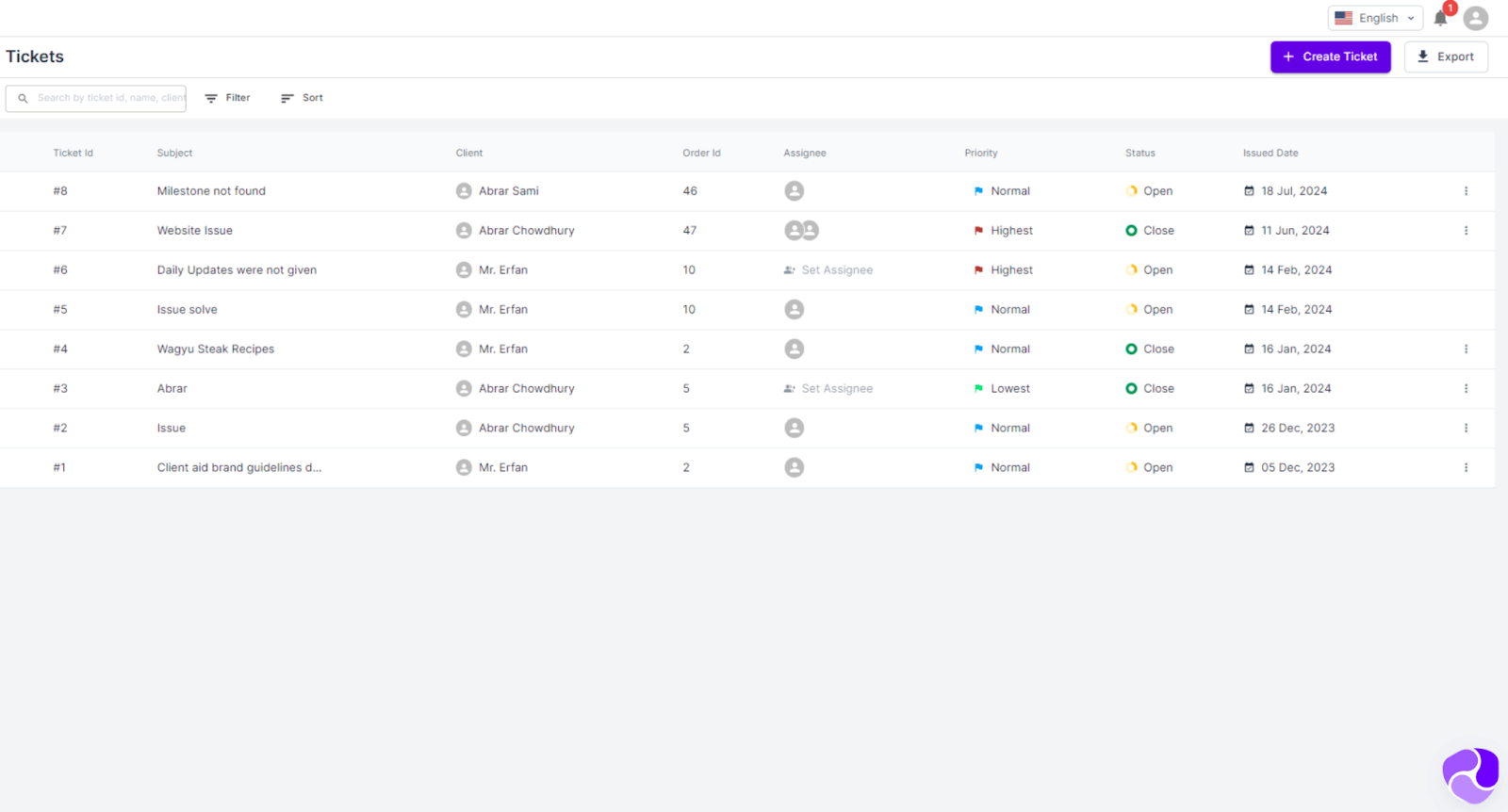1508x812 pixels.
Task: Open the Client aid brand guidelines ticket
Action: (239, 468)
